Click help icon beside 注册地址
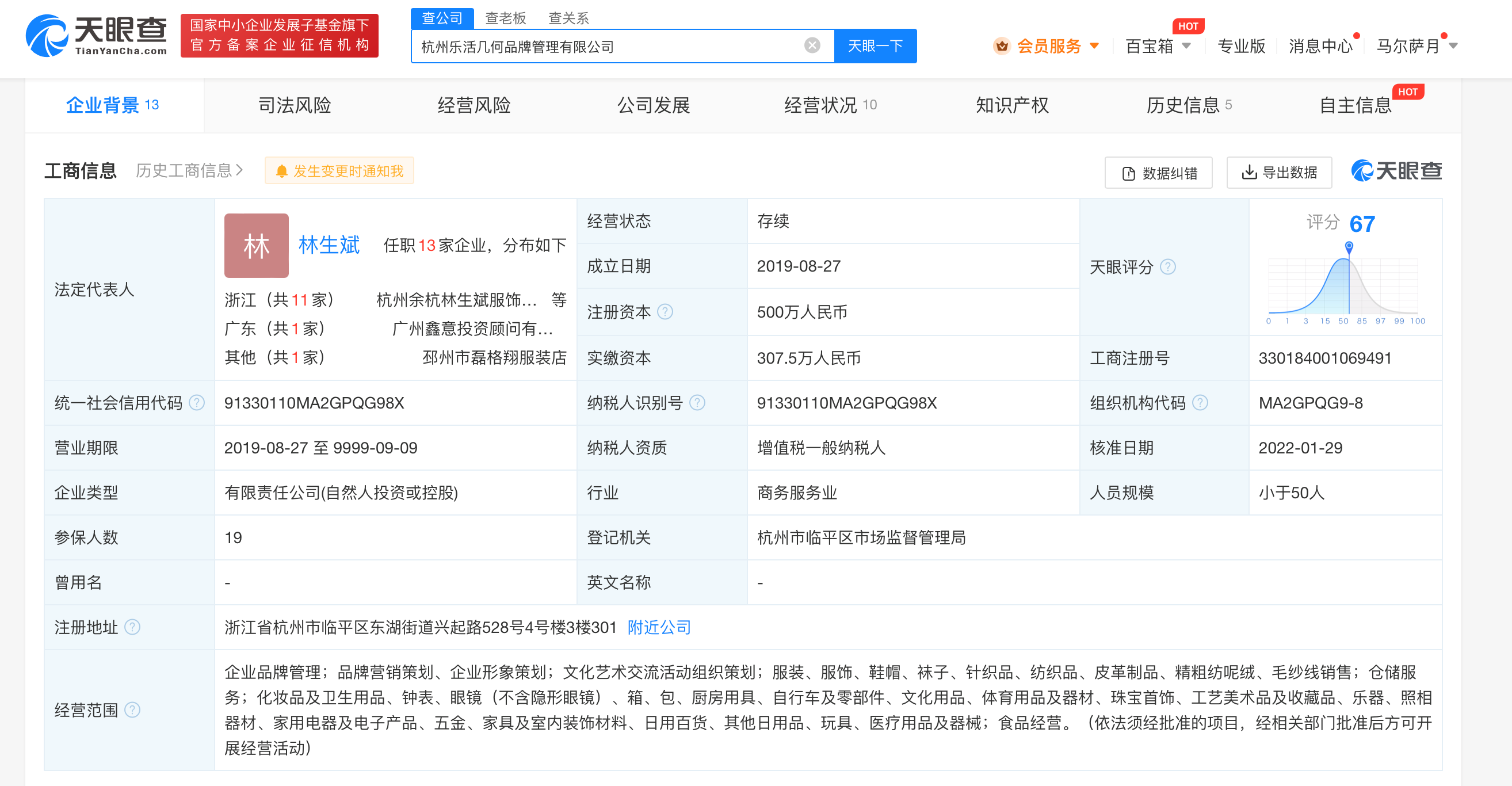The height and width of the screenshot is (786, 1512). 133,627
